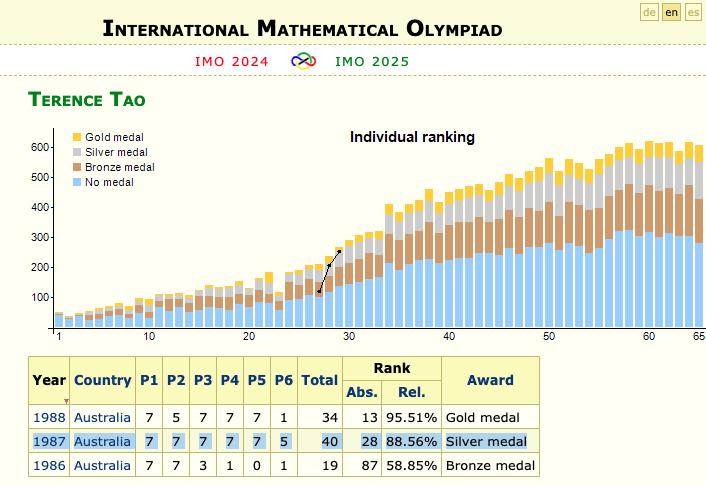Open the 1987 year link
Viewport: 706px width, 486px height.
click(49, 441)
